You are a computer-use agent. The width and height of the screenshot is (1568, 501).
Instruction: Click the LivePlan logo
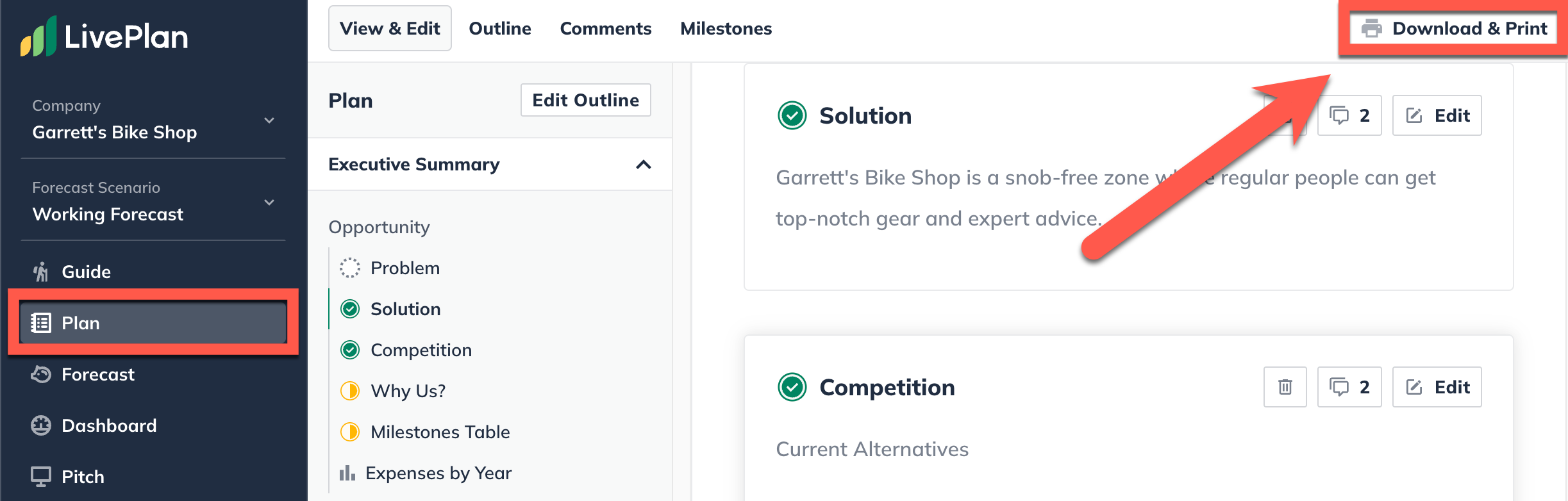pyautogui.click(x=104, y=36)
